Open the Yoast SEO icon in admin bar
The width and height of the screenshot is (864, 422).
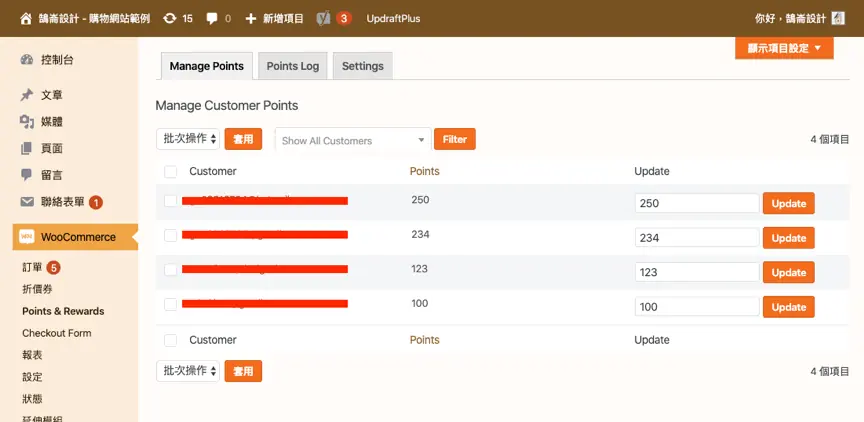point(323,19)
